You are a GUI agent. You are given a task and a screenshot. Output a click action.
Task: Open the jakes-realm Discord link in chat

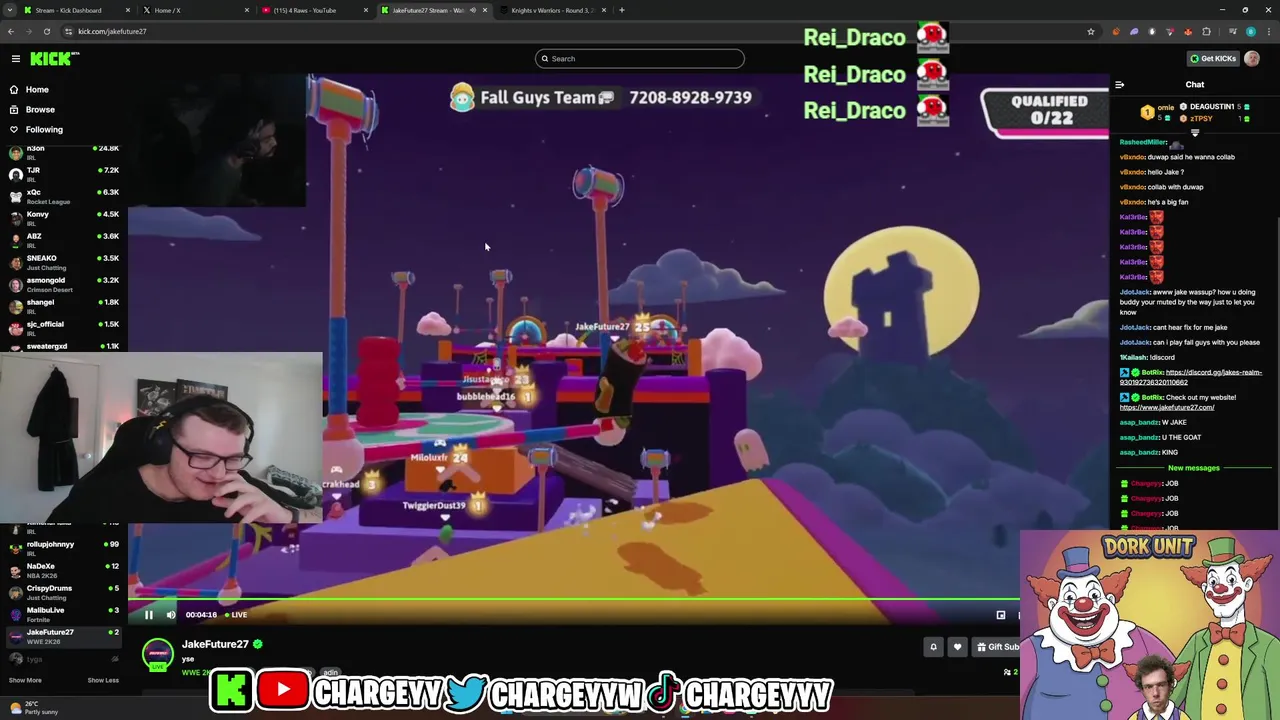click(1190, 377)
